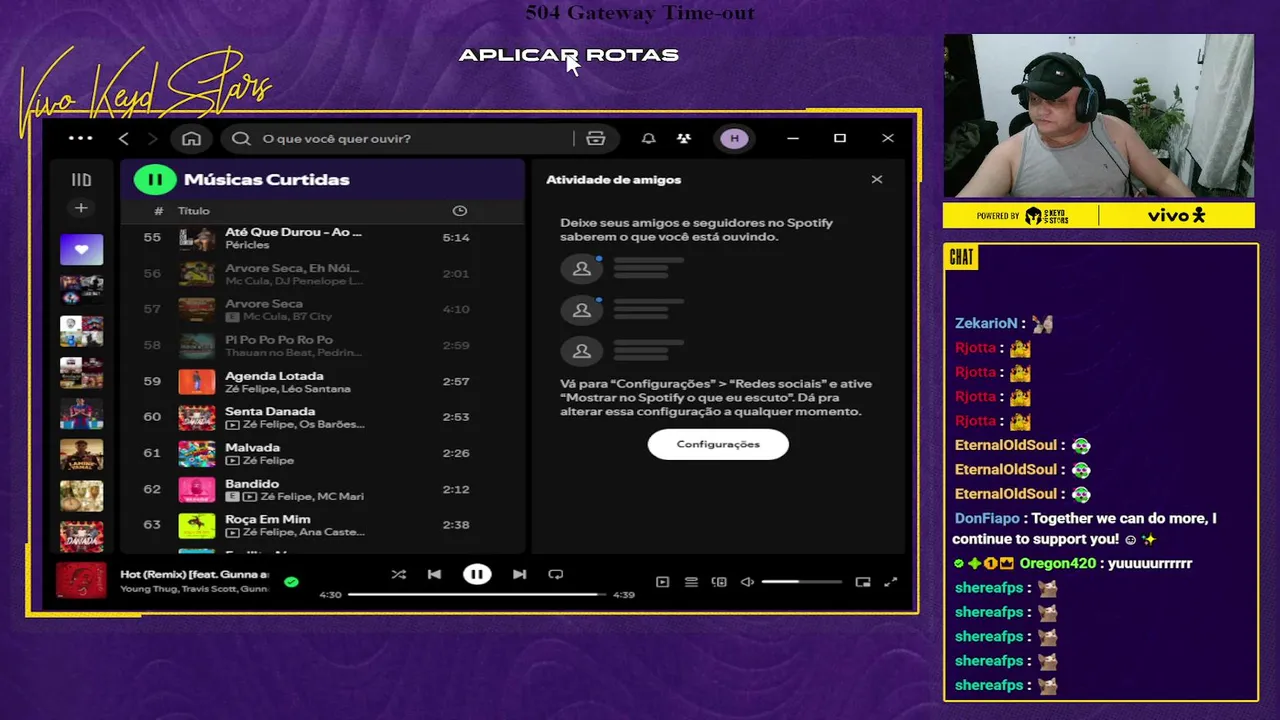Skip to next track
1280x720 pixels.
pyautogui.click(x=519, y=574)
